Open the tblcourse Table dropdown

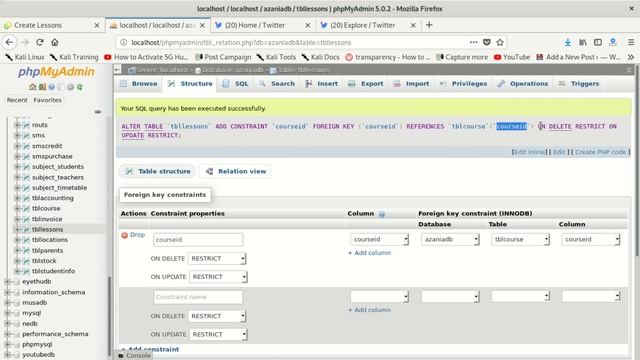tap(520, 240)
